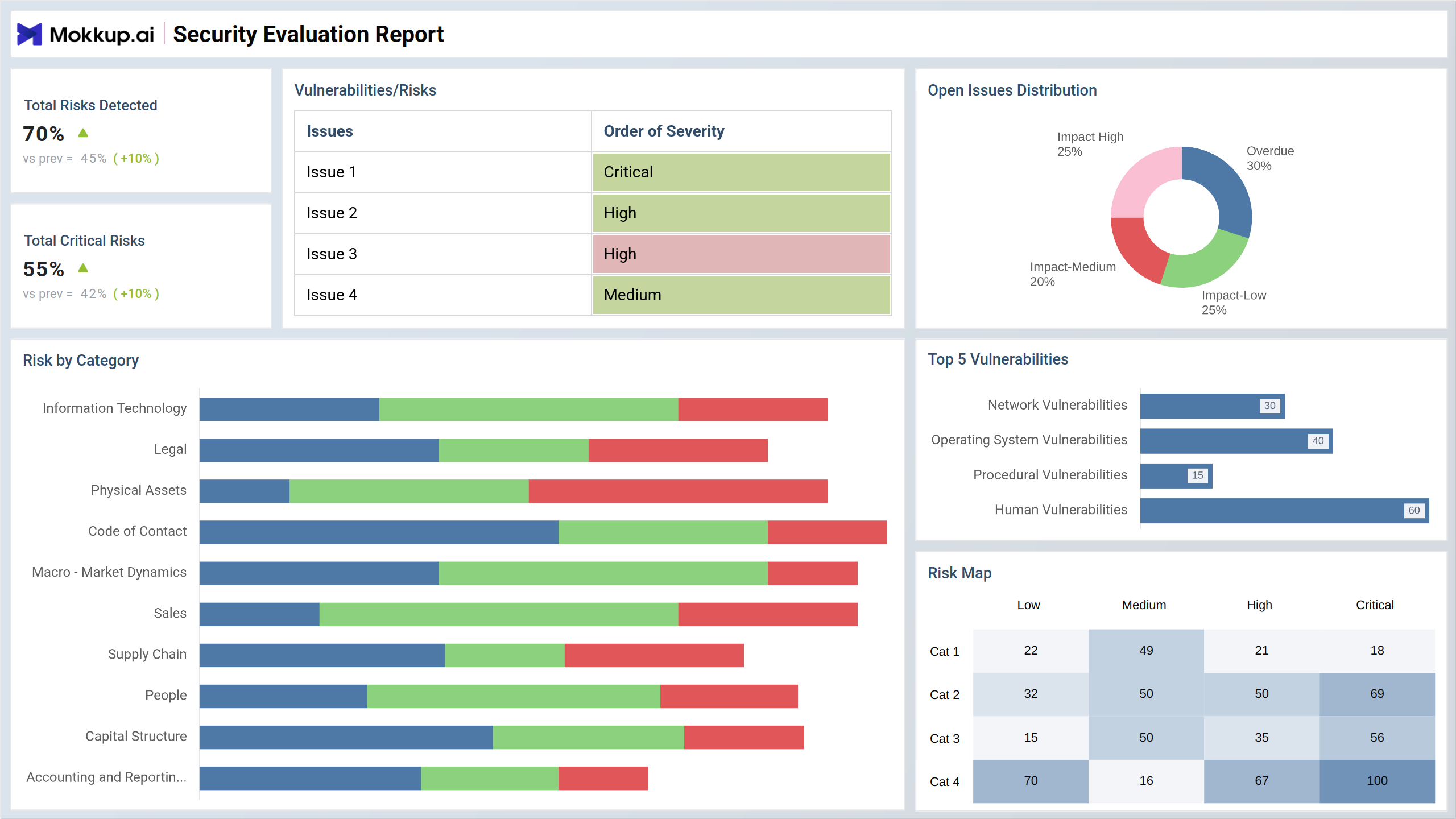
Task: Click the Impact-Low 25% label
Action: (1234, 303)
